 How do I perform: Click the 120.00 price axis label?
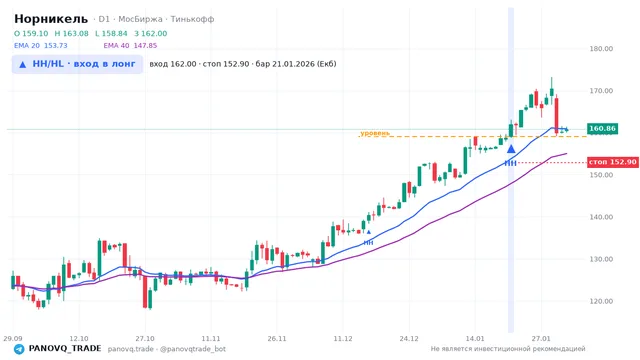pyautogui.click(x=601, y=301)
